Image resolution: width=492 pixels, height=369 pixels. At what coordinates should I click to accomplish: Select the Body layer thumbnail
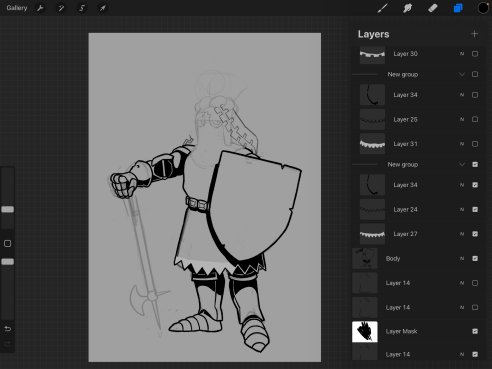(365, 258)
